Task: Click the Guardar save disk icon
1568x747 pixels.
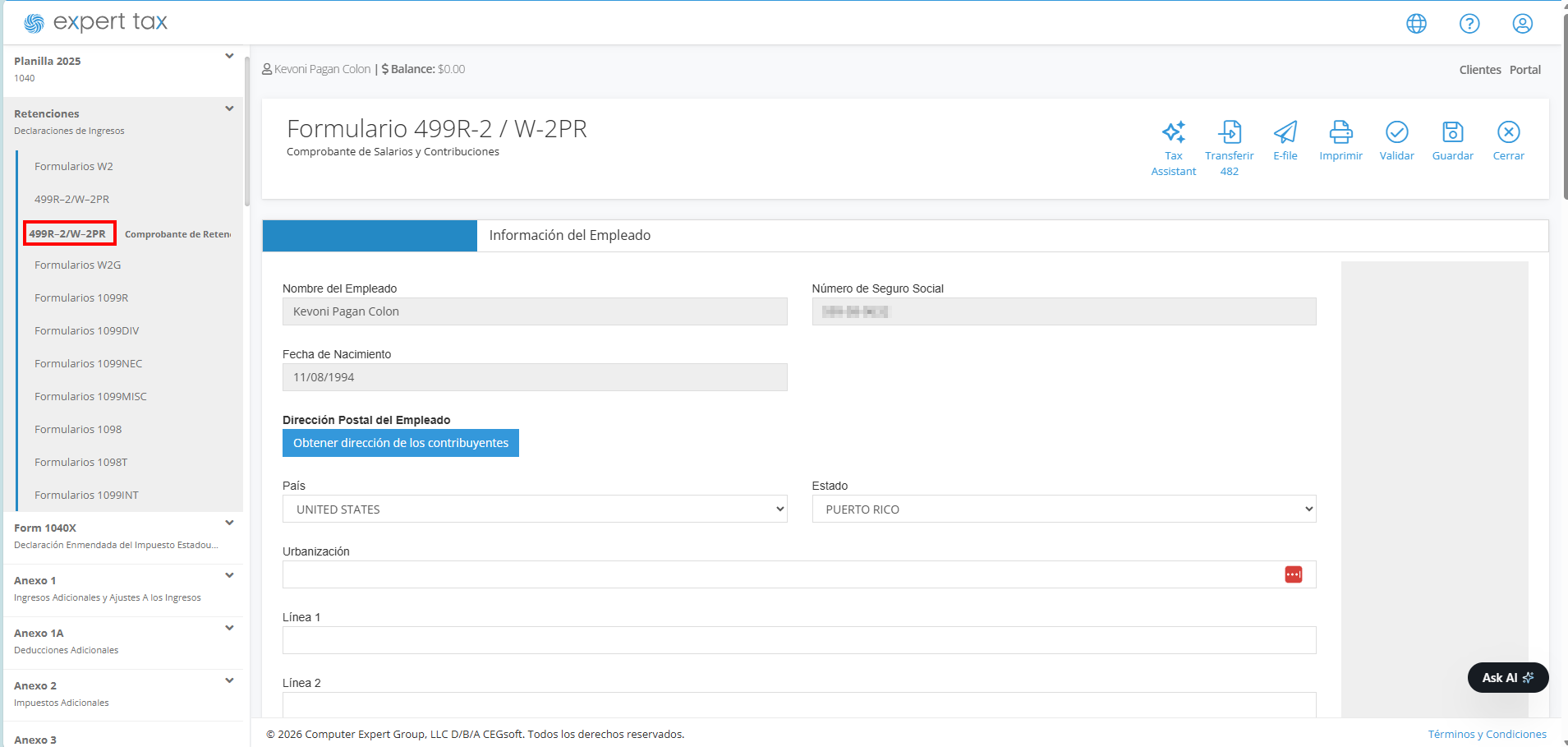Action: tap(1453, 132)
